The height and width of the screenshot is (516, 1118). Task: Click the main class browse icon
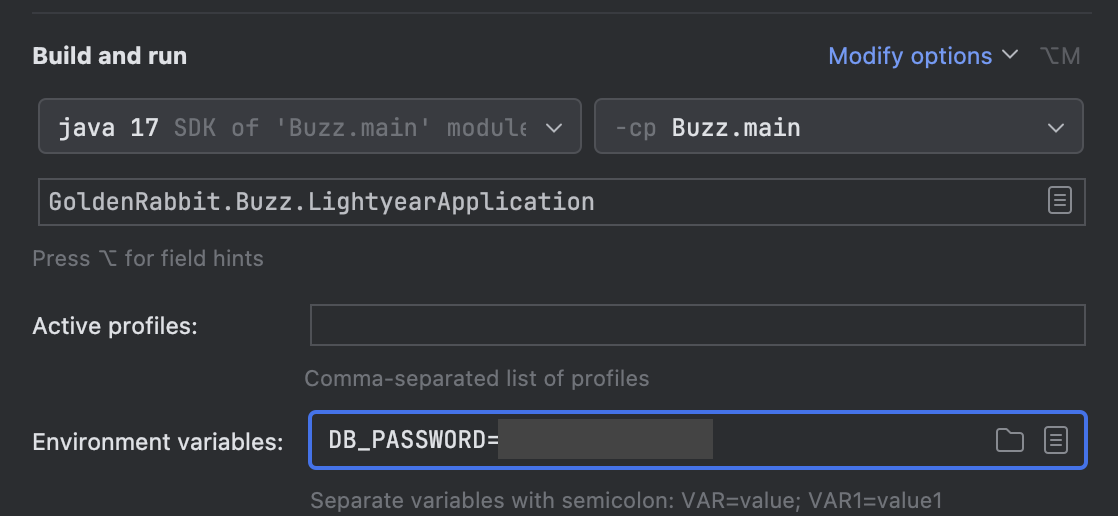[1059, 200]
